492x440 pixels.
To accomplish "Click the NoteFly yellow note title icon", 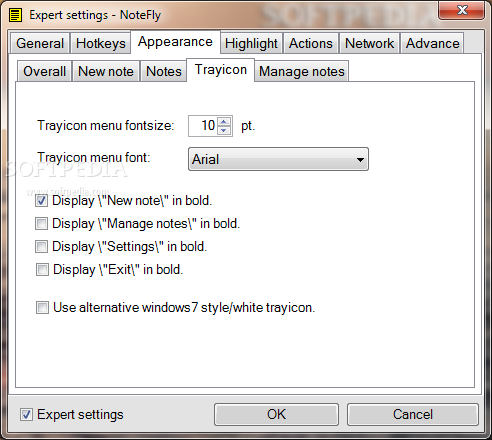I will tap(15, 15).
